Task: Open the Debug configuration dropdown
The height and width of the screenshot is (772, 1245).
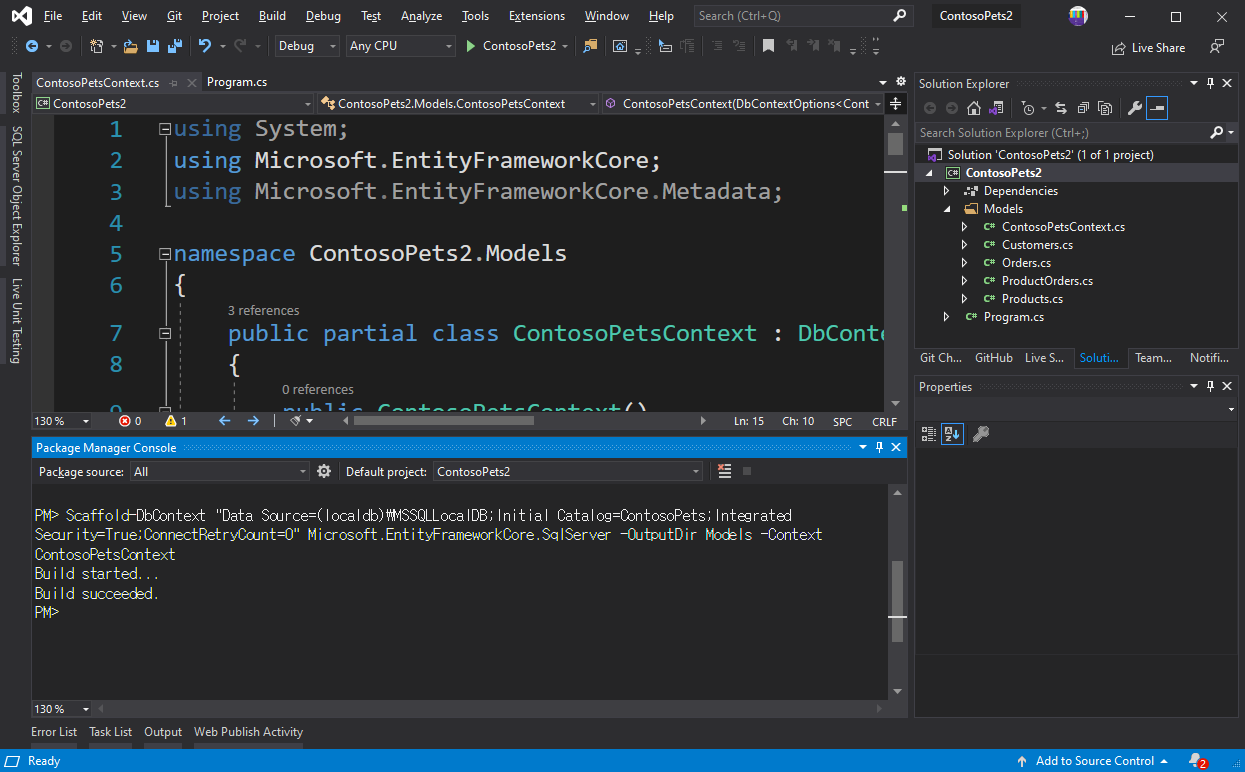Action: click(x=306, y=46)
